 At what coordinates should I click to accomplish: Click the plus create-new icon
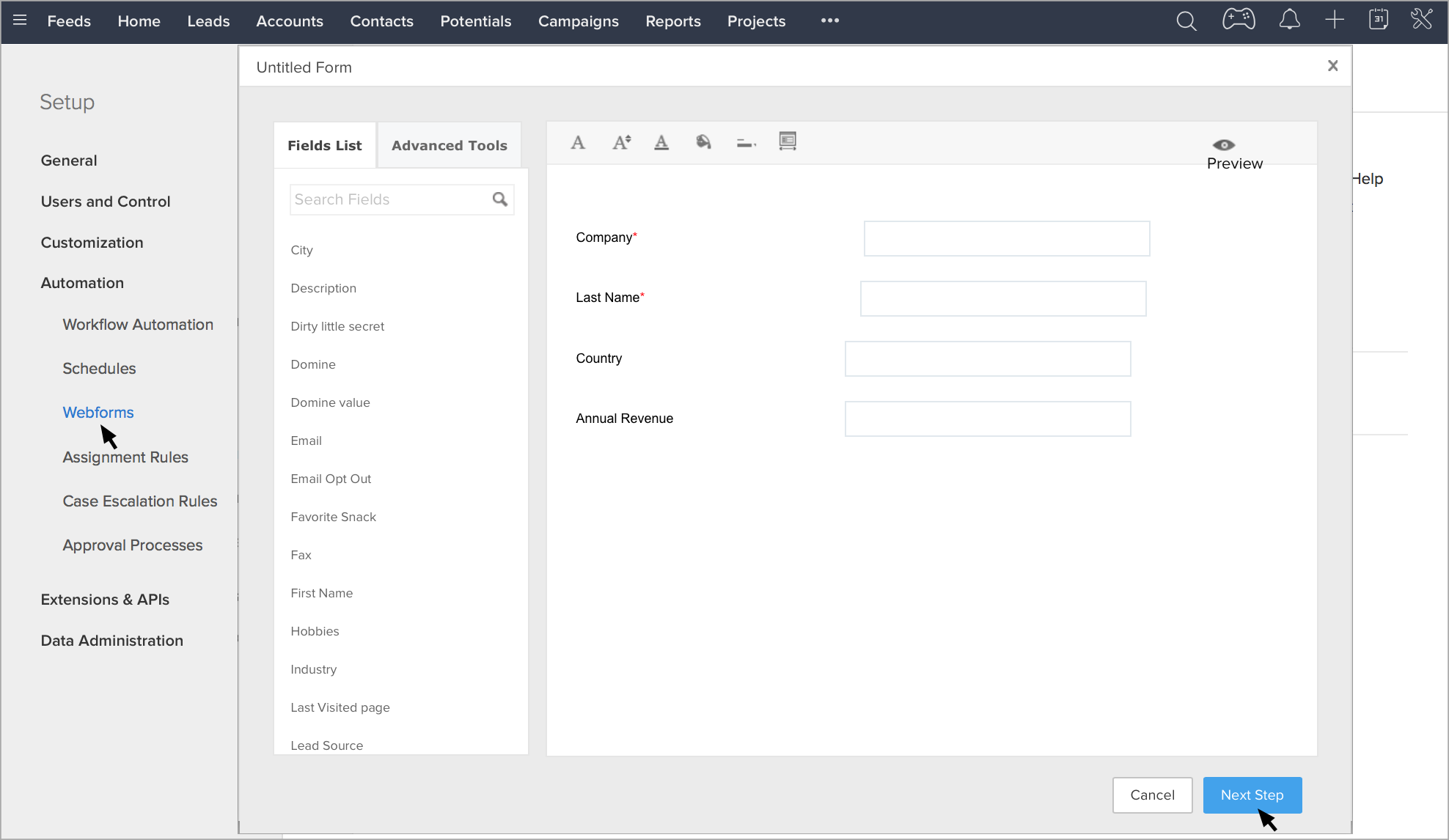click(1335, 21)
